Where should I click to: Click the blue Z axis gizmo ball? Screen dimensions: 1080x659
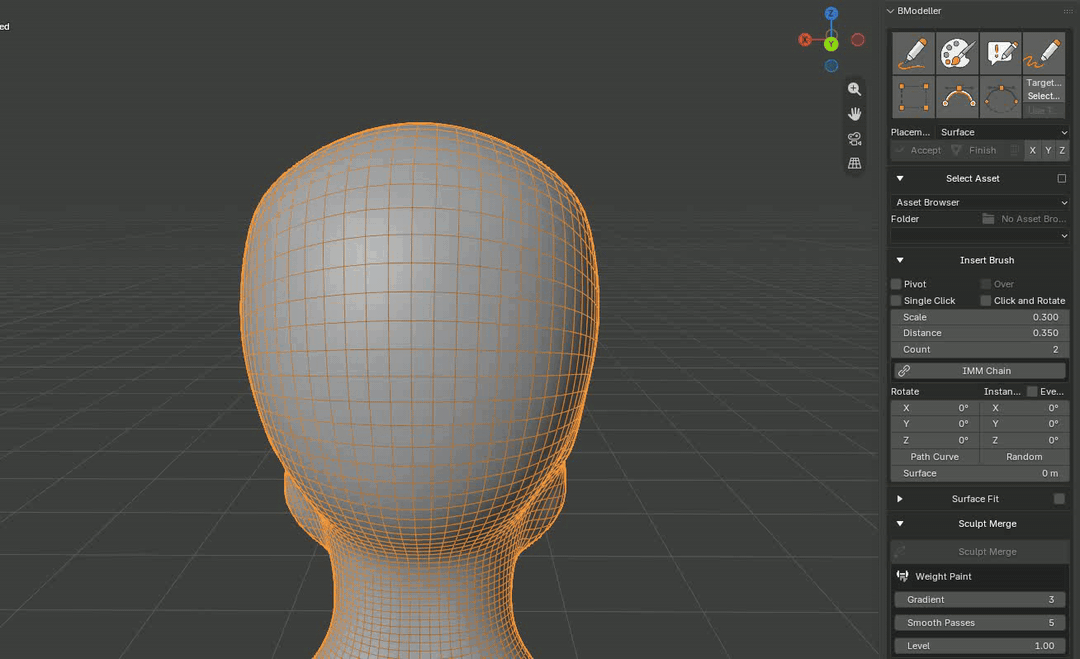pyautogui.click(x=831, y=13)
